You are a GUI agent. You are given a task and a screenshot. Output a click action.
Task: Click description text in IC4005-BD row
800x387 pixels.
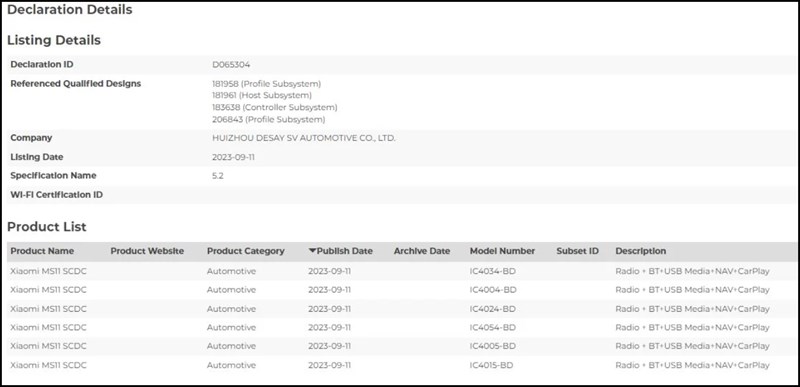point(692,346)
